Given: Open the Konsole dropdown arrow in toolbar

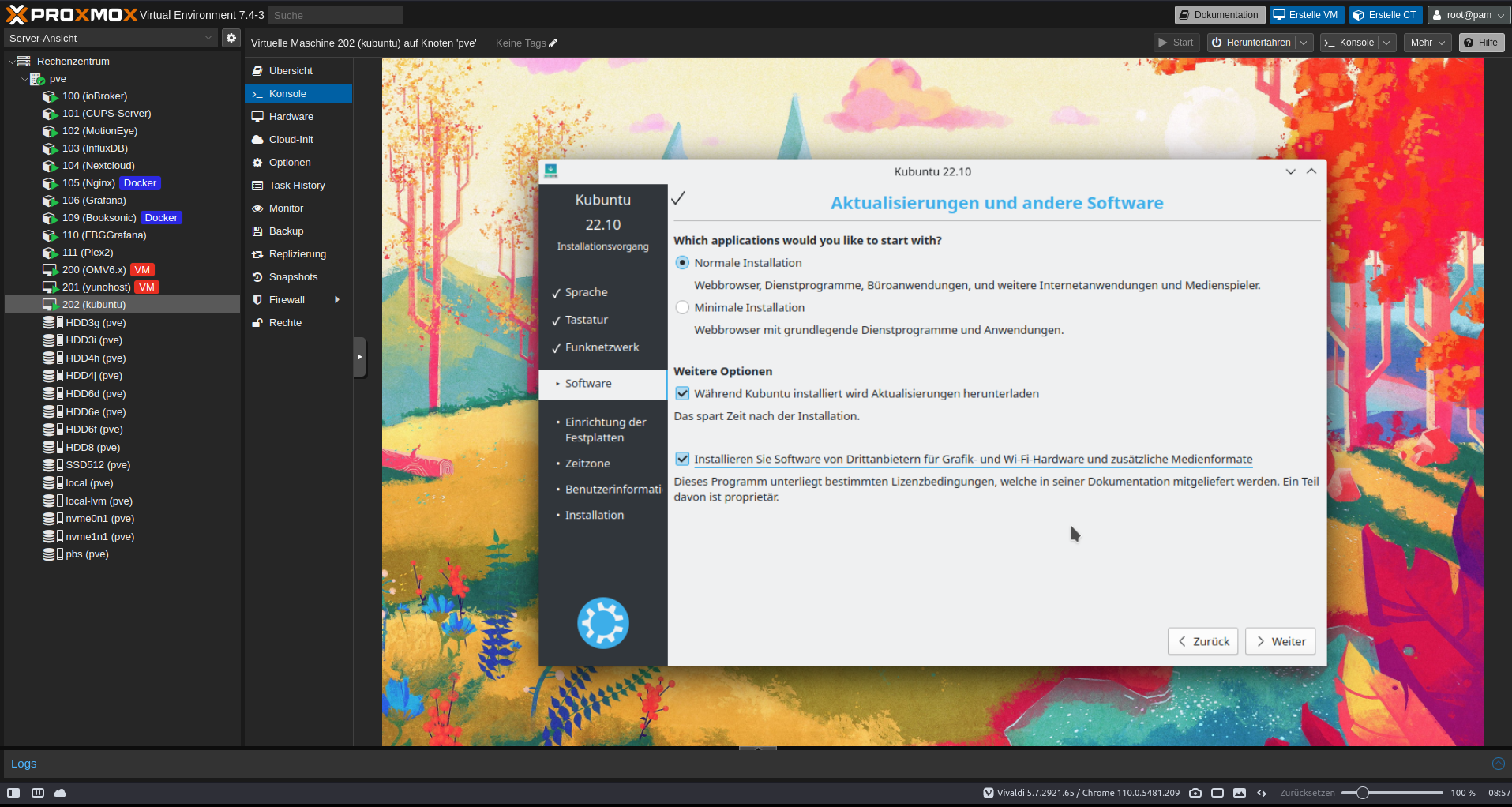Looking at the screenshot, I should tap(1387, 43).
